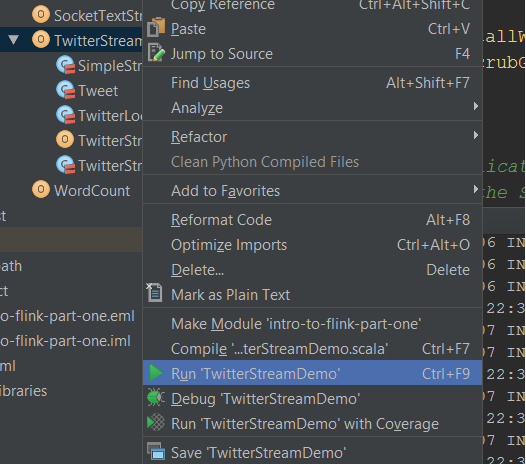Click the WordCount object icon
Viewport: 526px width, 464px height.
click(x=41, y=189)
